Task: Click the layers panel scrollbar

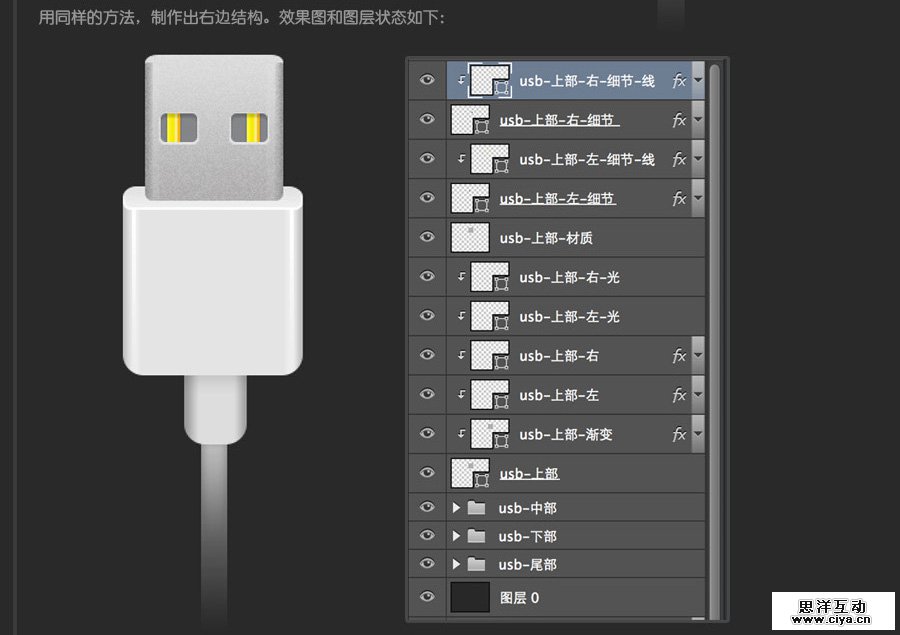Action: (712, 300)
